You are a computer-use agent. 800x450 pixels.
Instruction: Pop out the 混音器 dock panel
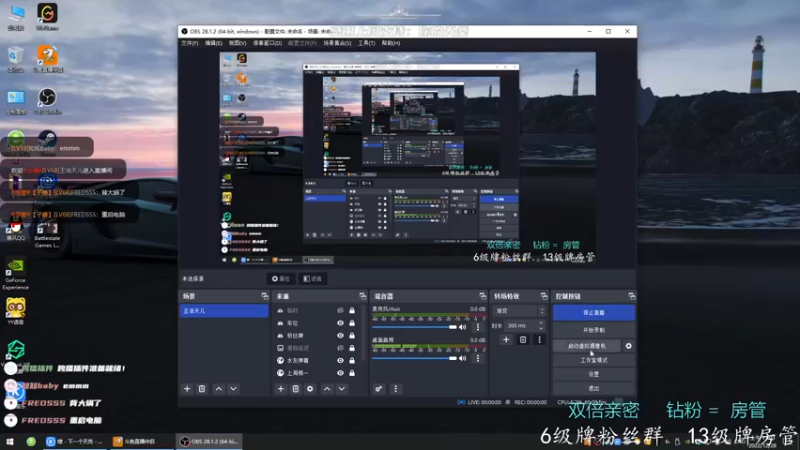483,296
